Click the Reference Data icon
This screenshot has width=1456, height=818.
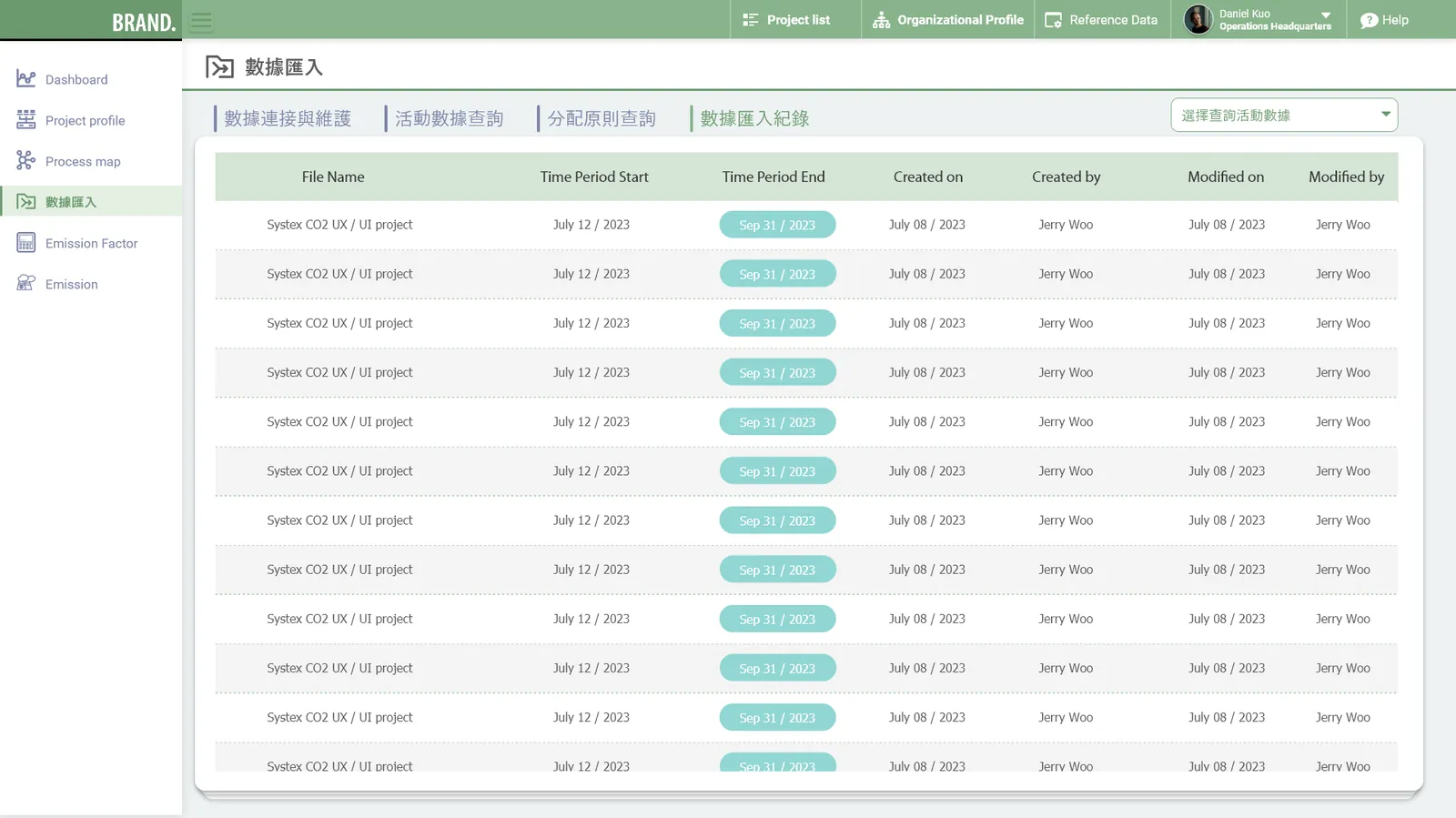click(1053, 20)
